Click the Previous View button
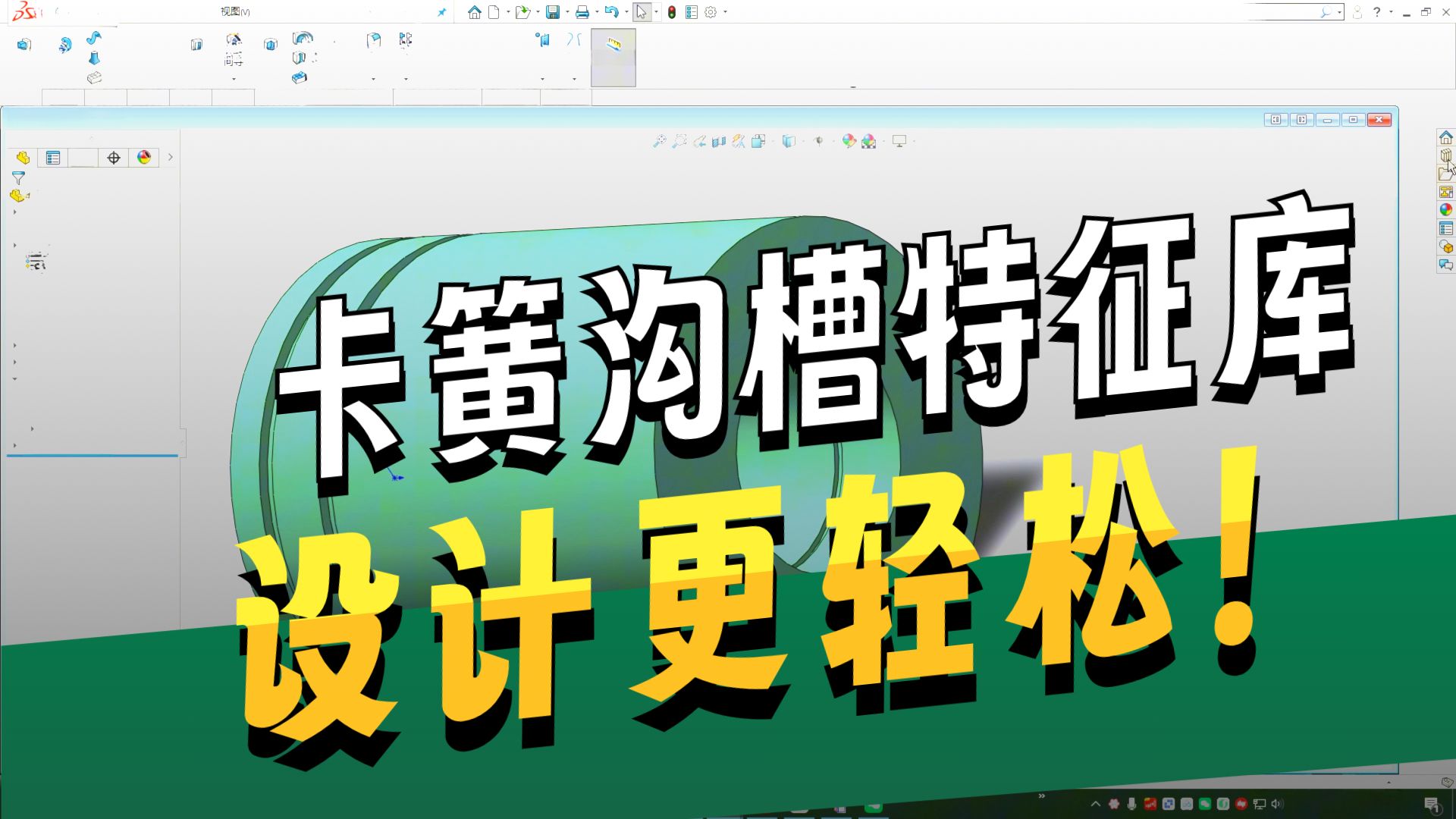This screenshot has height=819, width=1456. pos(697,141)
